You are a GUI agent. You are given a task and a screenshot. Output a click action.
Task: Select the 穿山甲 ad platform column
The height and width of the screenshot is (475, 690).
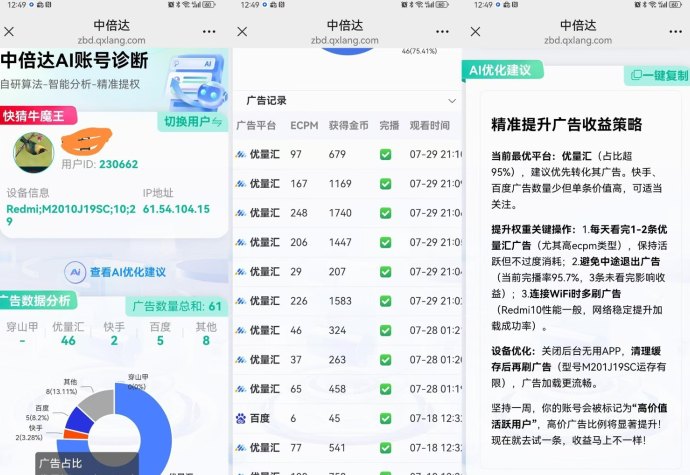click(x=22, y=333)
